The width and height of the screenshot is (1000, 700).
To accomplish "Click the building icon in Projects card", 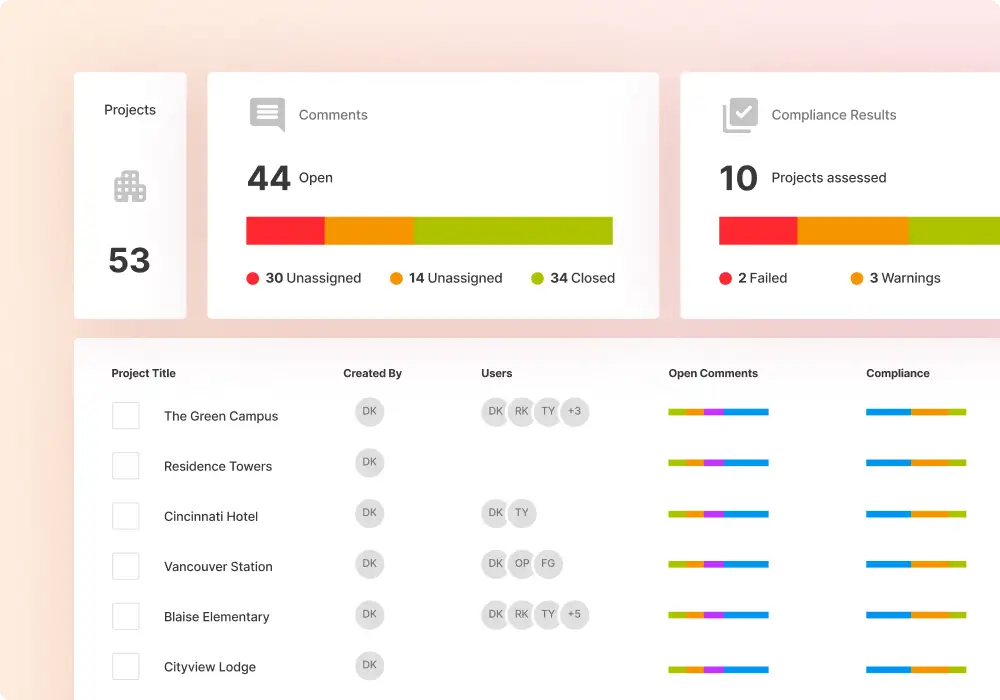I will pos(130,187).
